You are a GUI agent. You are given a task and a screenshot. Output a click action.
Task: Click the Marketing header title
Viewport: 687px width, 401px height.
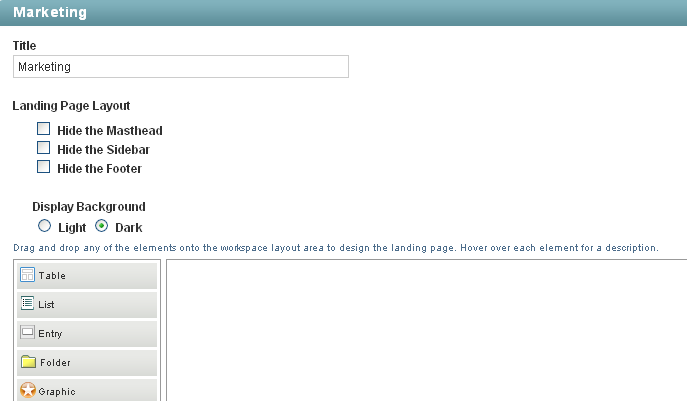pos(50,12)
